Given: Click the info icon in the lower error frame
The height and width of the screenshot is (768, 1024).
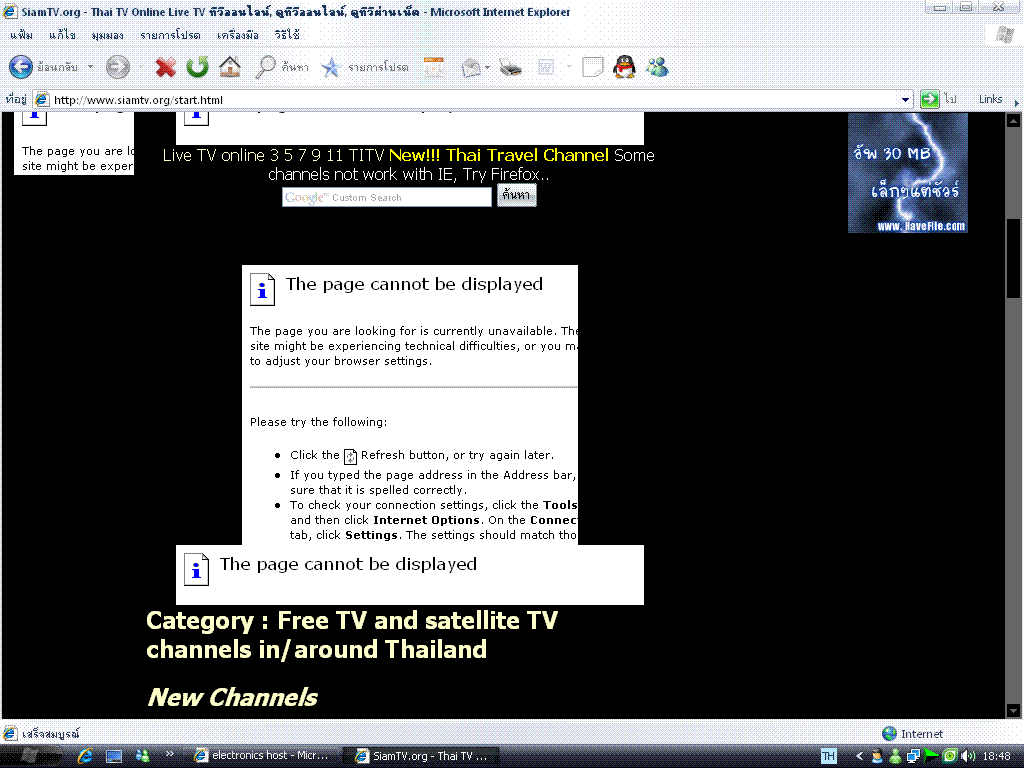Looking at the screenshot, I should point(196,569).
